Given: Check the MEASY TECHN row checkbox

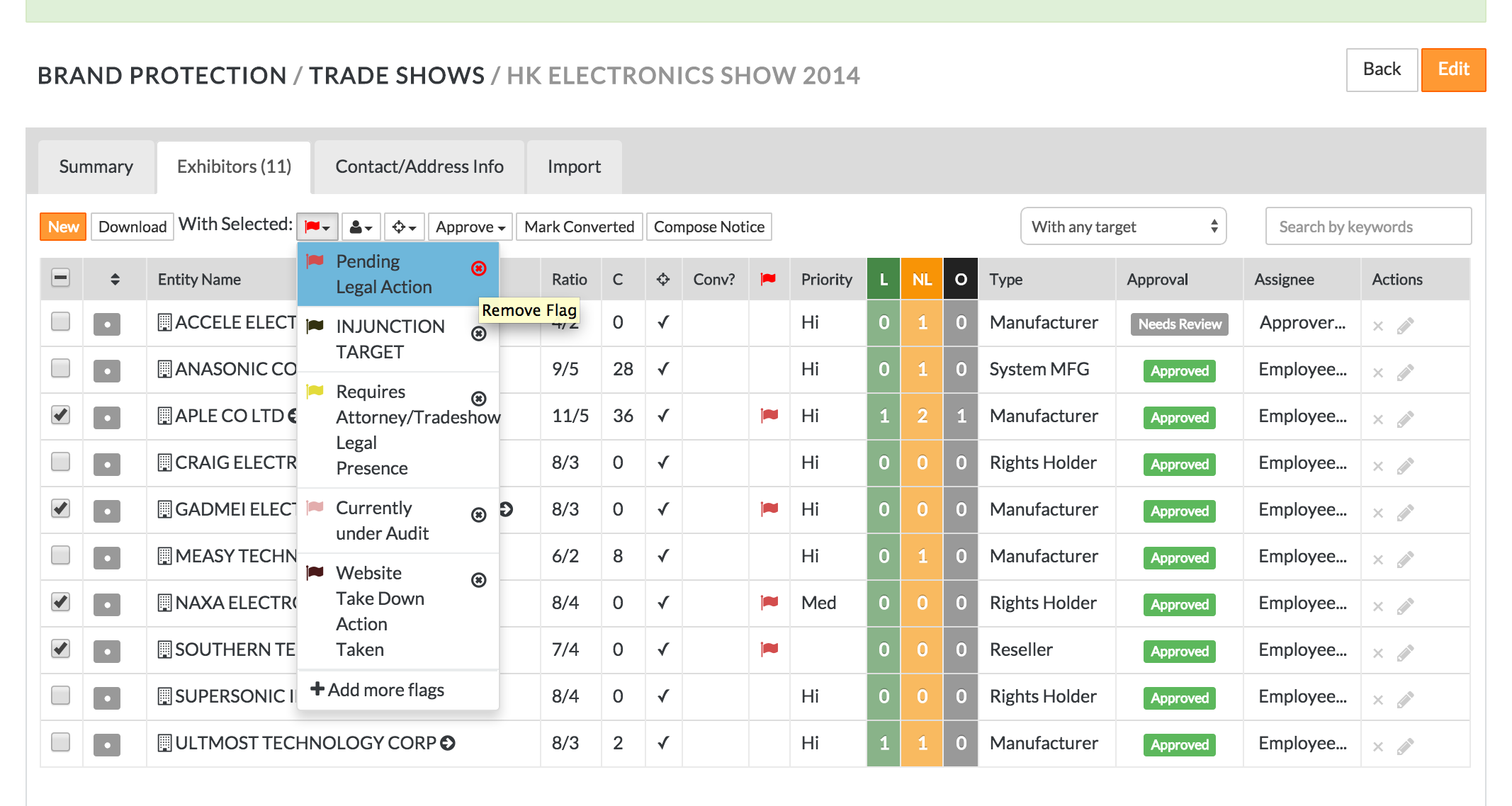Looking at the screenshot, I should [61, 555].
